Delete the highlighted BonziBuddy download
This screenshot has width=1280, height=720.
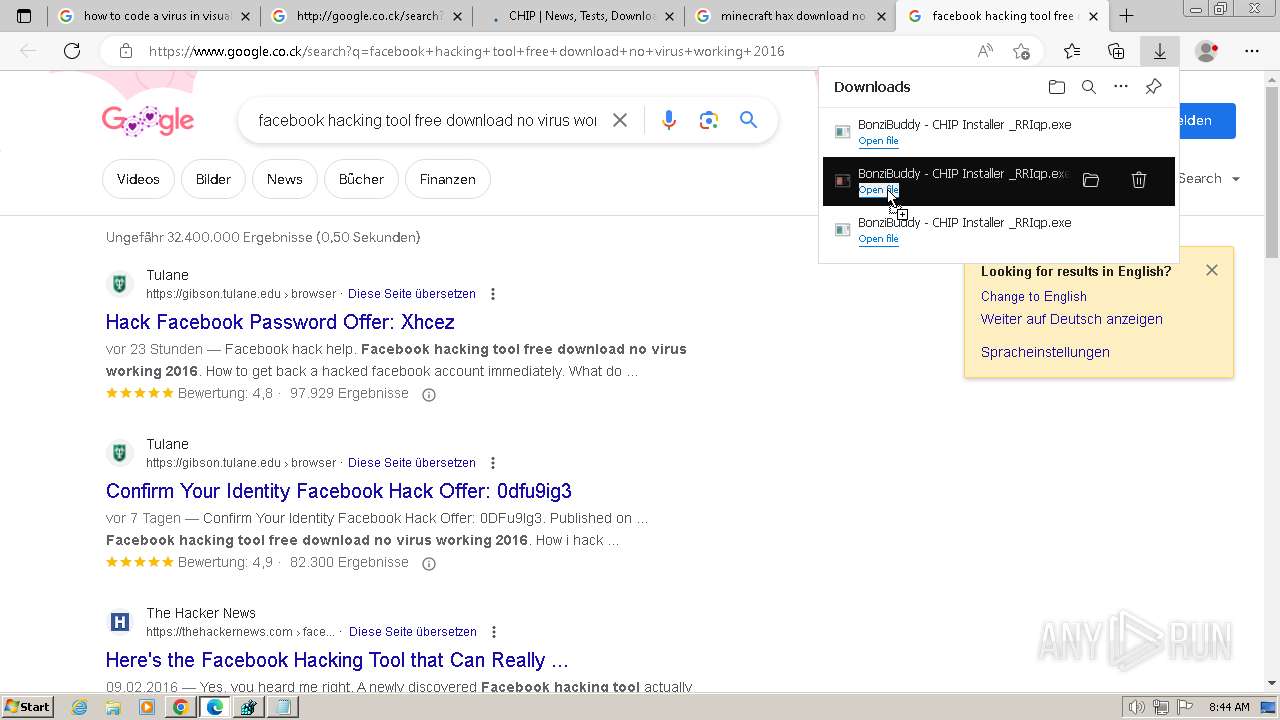point(1139,180)
